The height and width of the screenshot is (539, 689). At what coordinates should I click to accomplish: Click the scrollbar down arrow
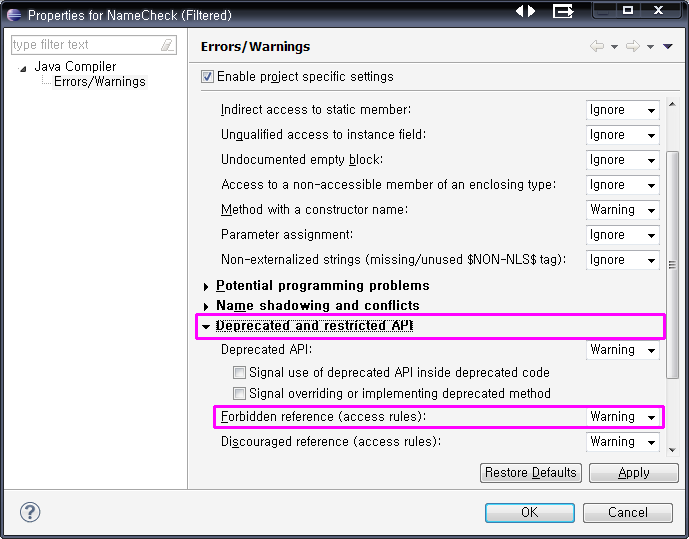pos(672,449)
